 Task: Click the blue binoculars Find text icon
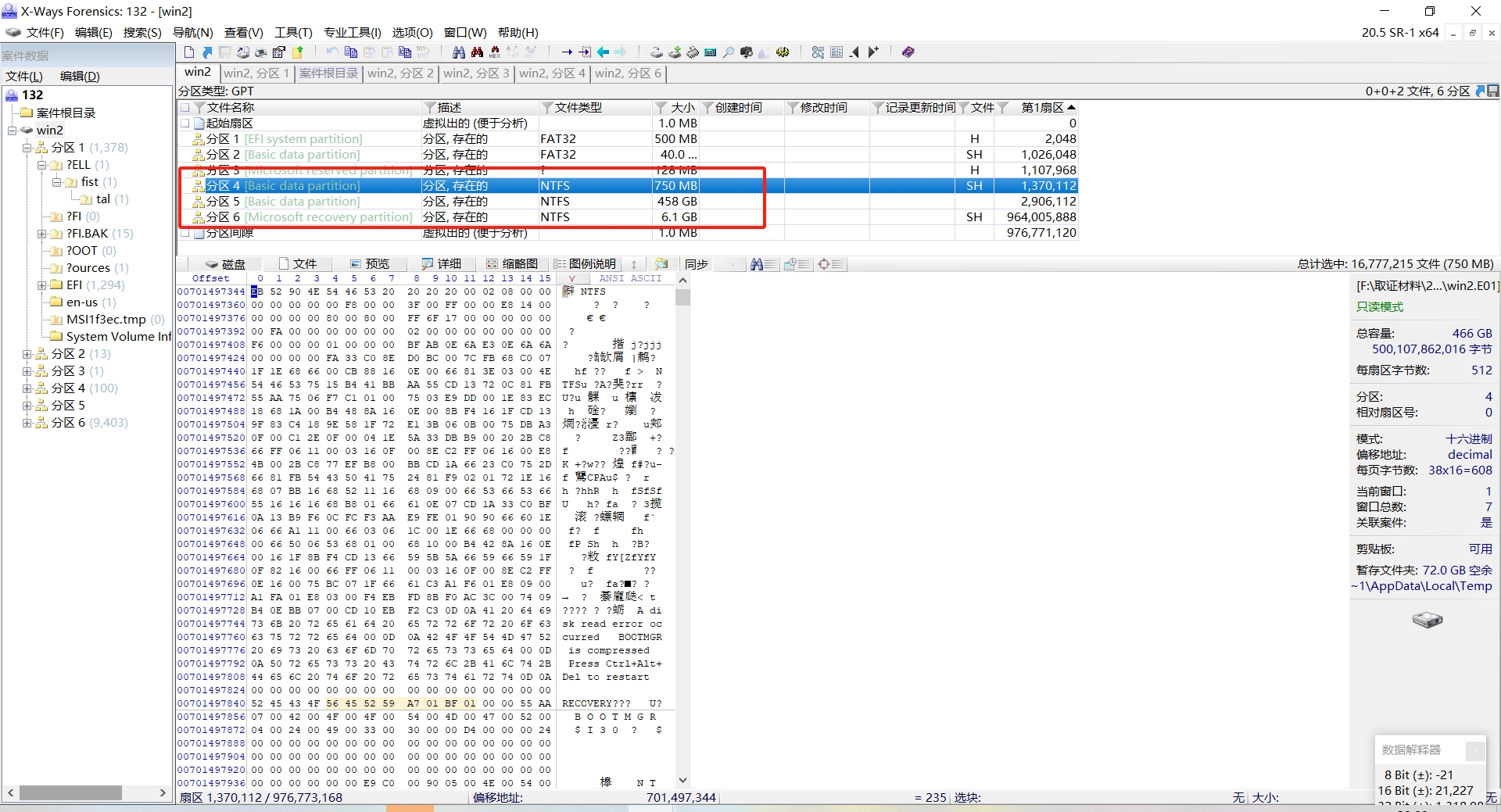[x=459, y=52]
